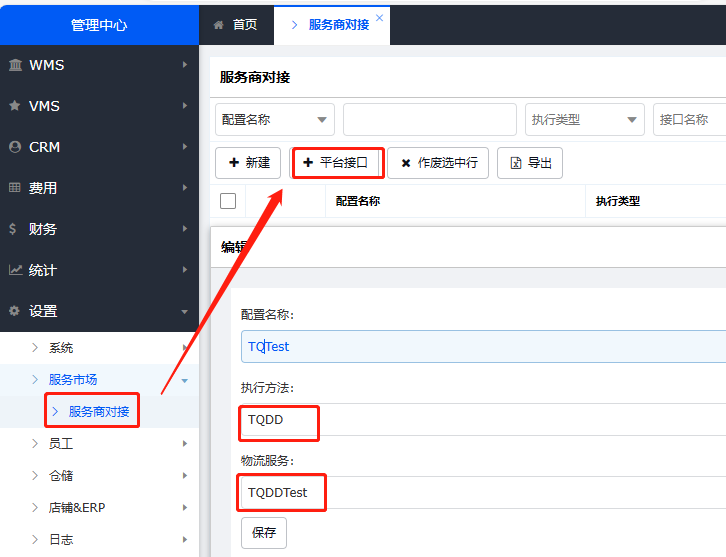Click the WMS bank icon
Screen dimensions: 726x557
coord(15,65)
